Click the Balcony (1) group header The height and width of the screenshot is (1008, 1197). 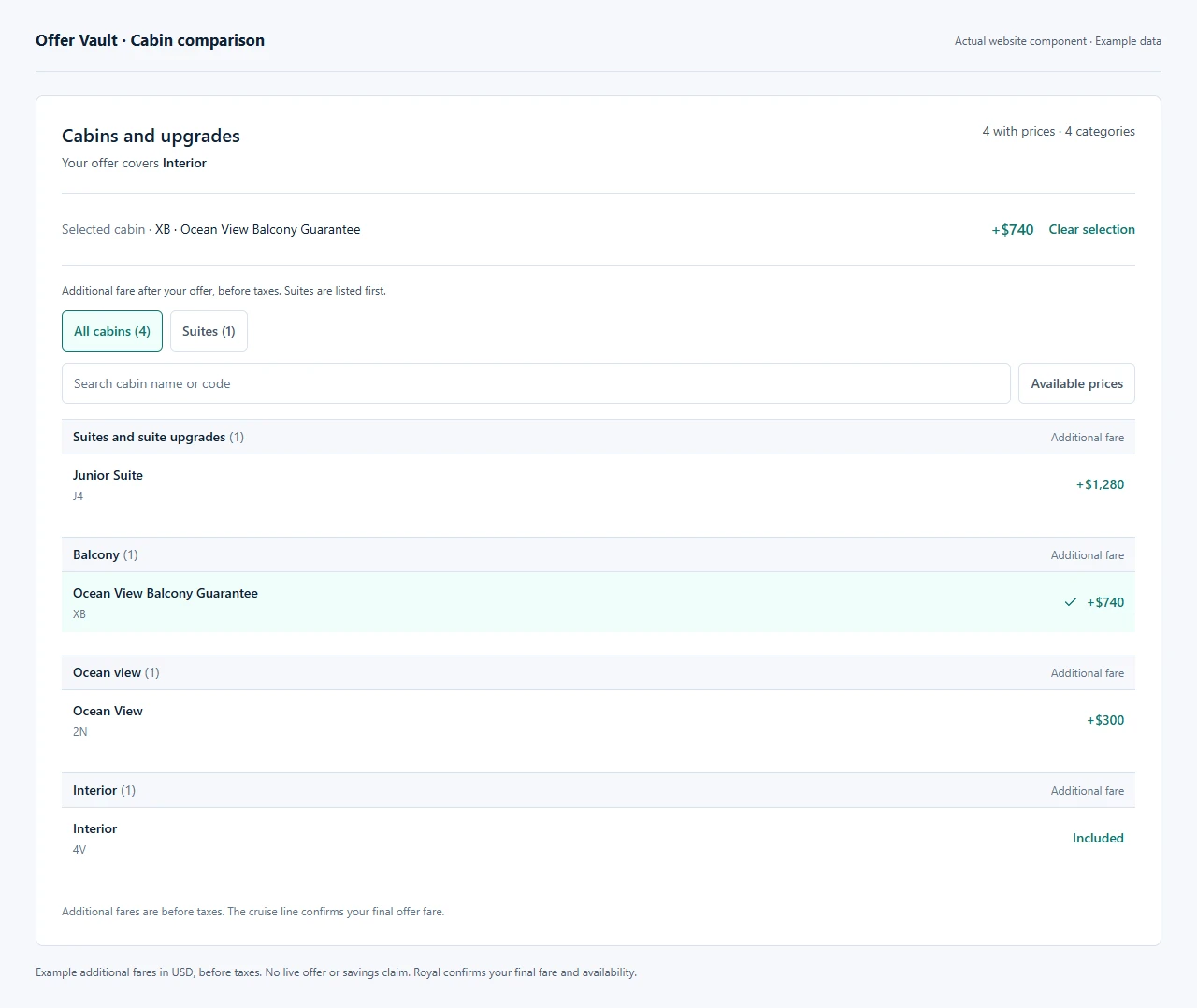(x=598, y=554)
